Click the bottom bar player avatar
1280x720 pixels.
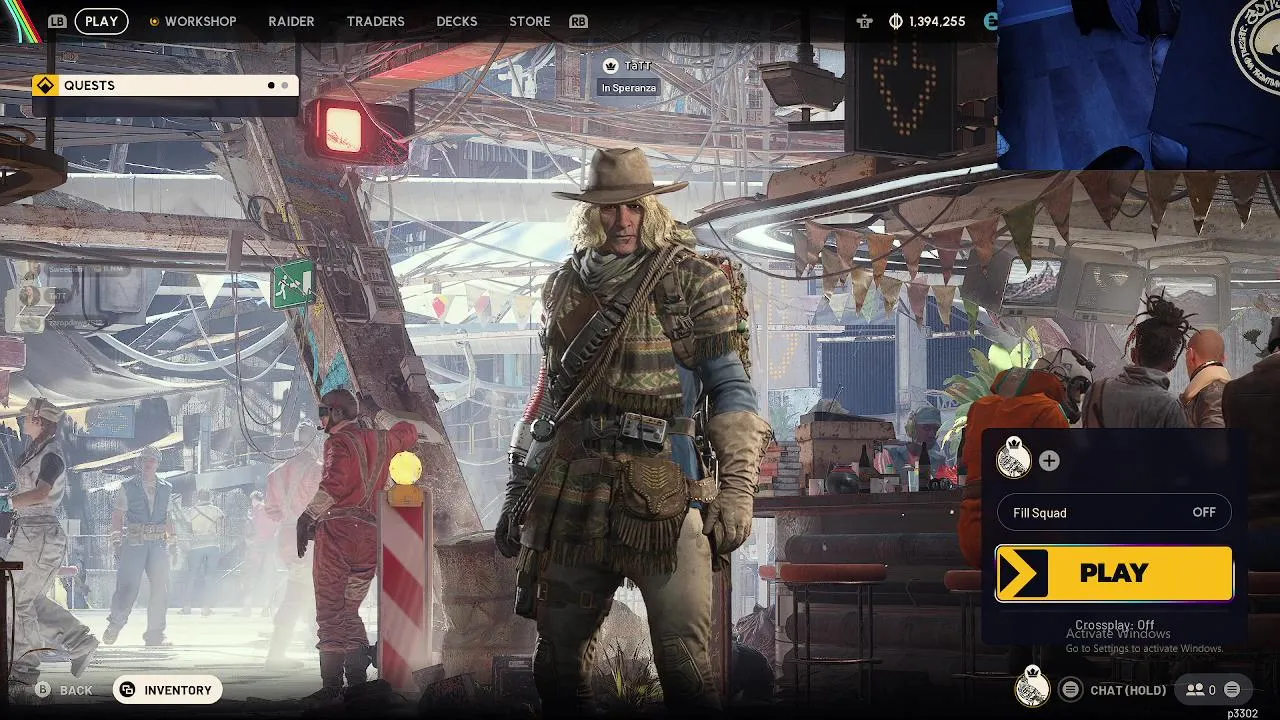pyautogui.click(x=1032, y=687)
